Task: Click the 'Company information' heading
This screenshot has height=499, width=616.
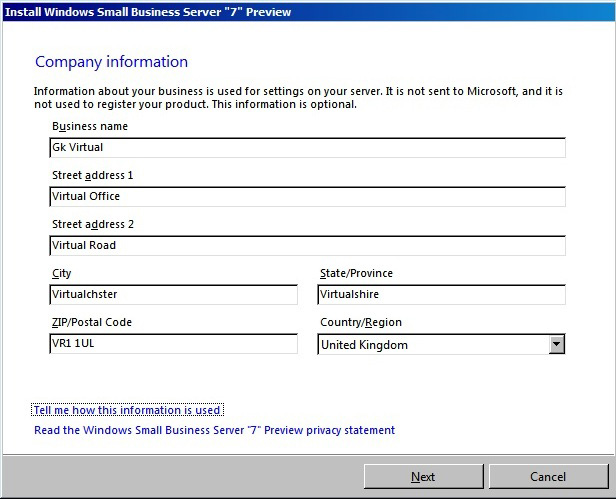Action: click(x=111, y=62)
